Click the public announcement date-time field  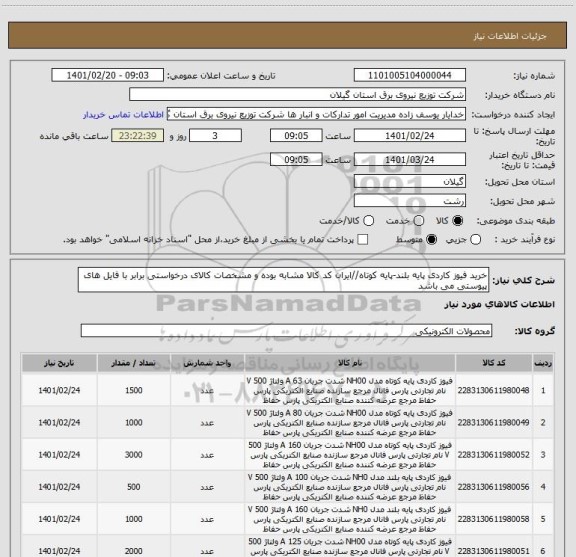click(108, 75)
